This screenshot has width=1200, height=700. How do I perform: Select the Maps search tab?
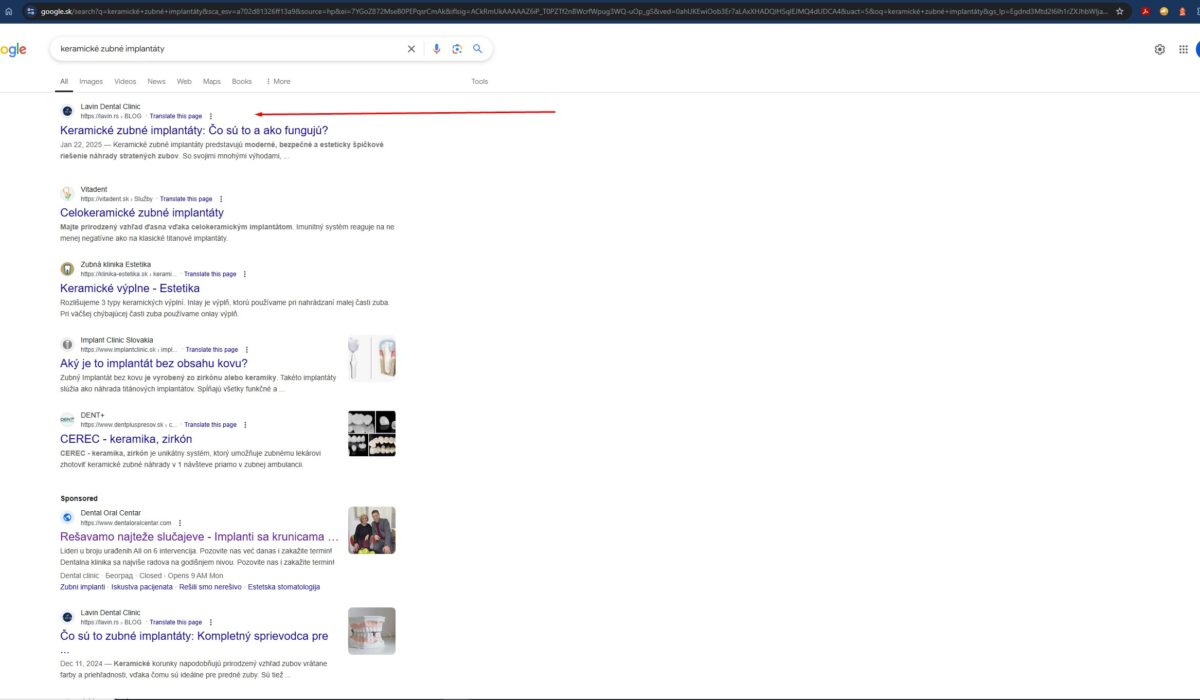point(212,81)
